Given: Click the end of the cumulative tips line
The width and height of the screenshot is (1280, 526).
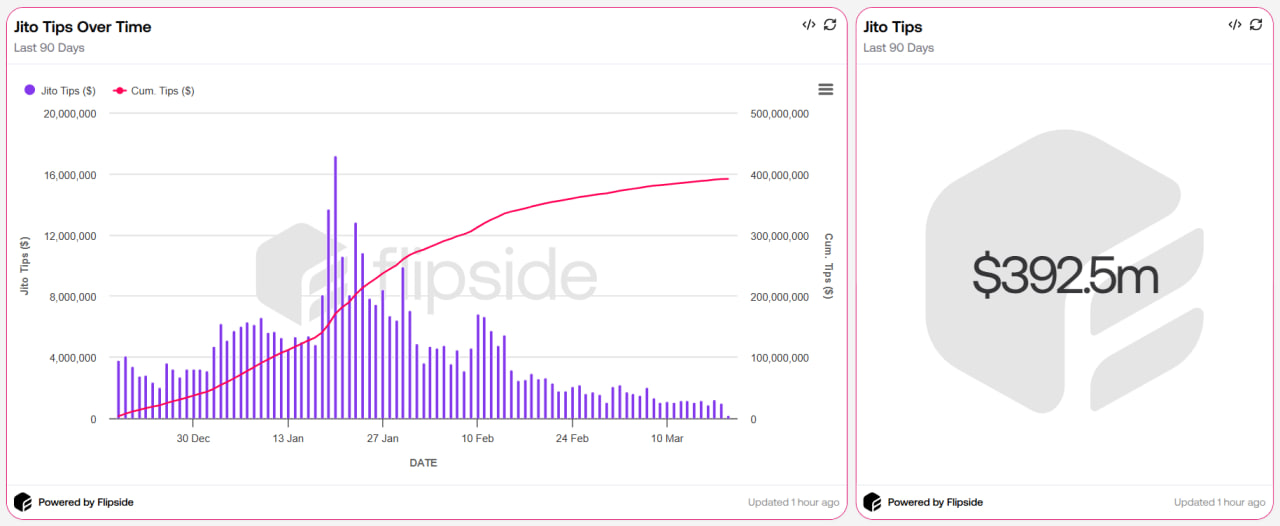Looking at the screenshot, I should pyautogui.click(x=728, y=179).
